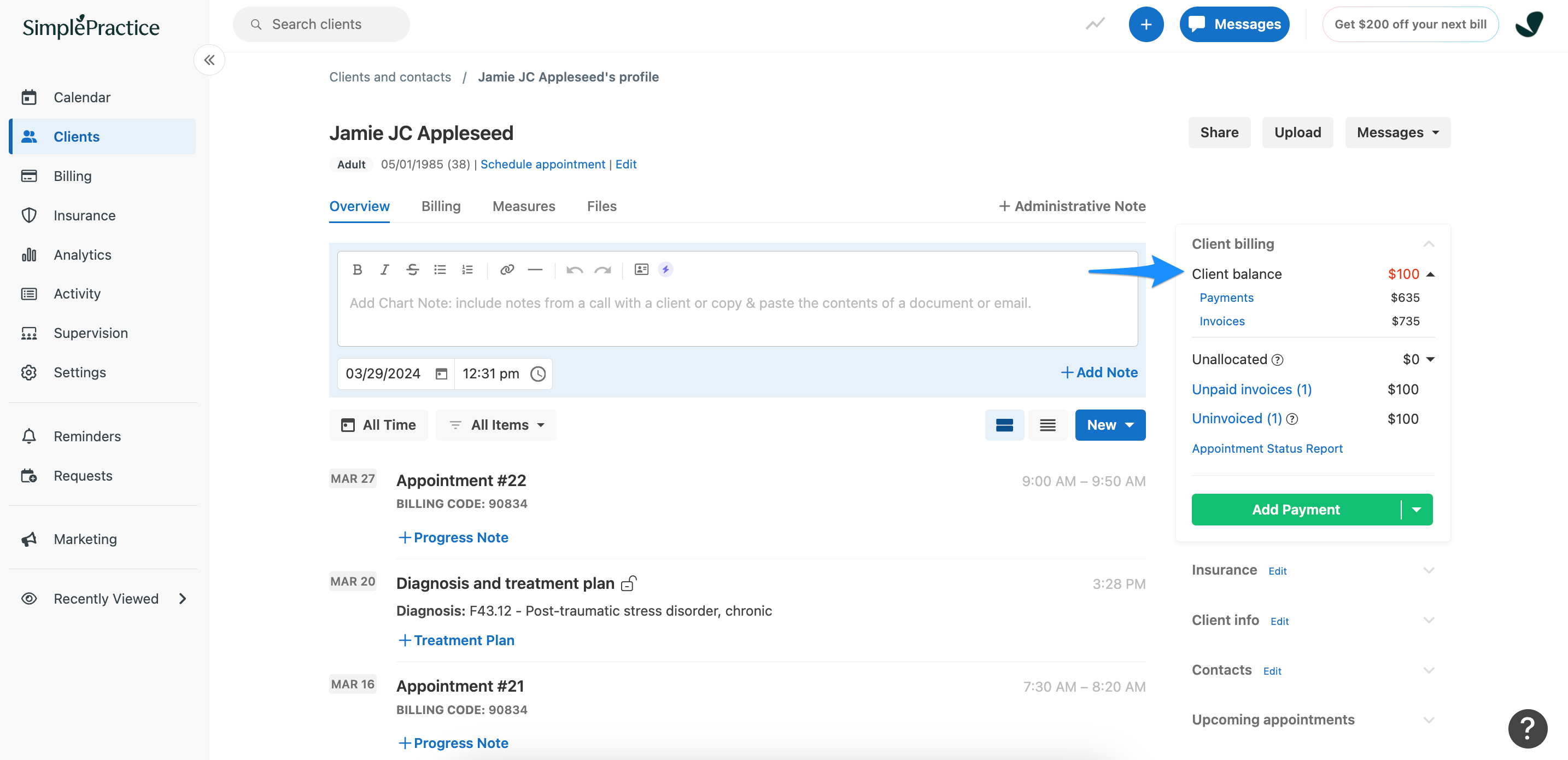Apply strikethrough formatting in chart note

click(x=412, y=269)
